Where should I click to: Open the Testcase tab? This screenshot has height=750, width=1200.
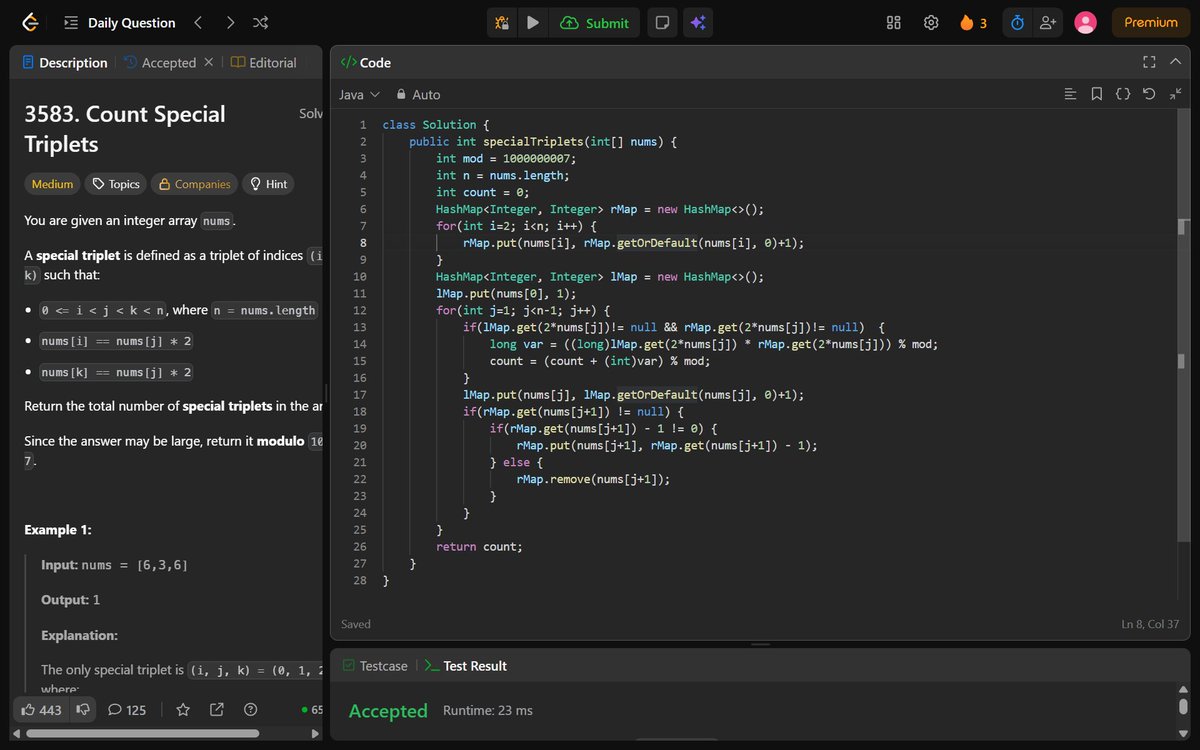375,665
